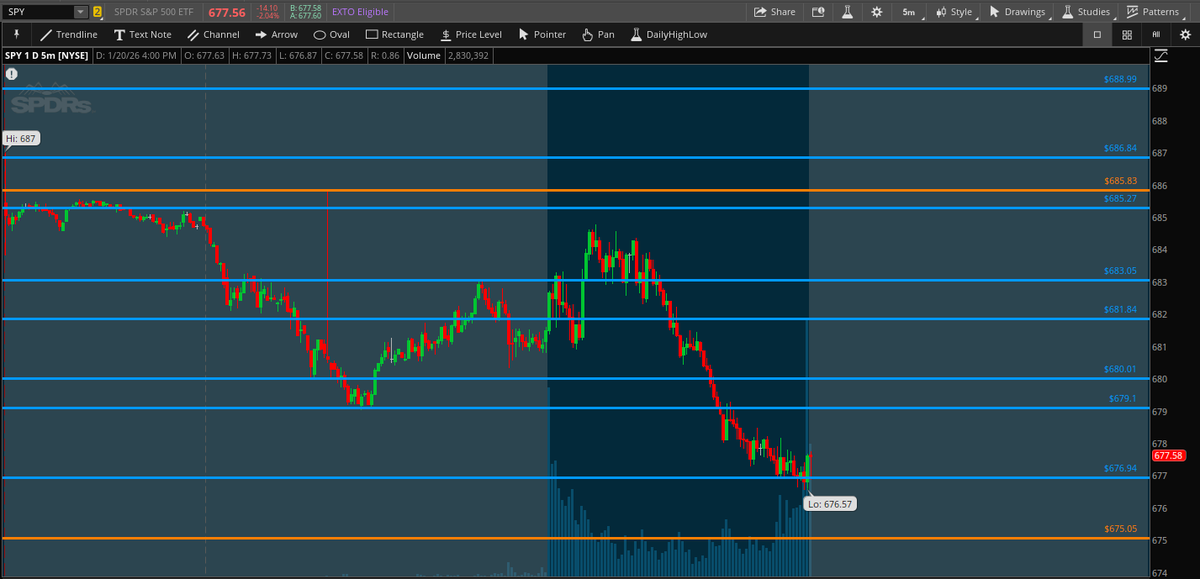Select the Text Note tool

click(x=141, y=34)
